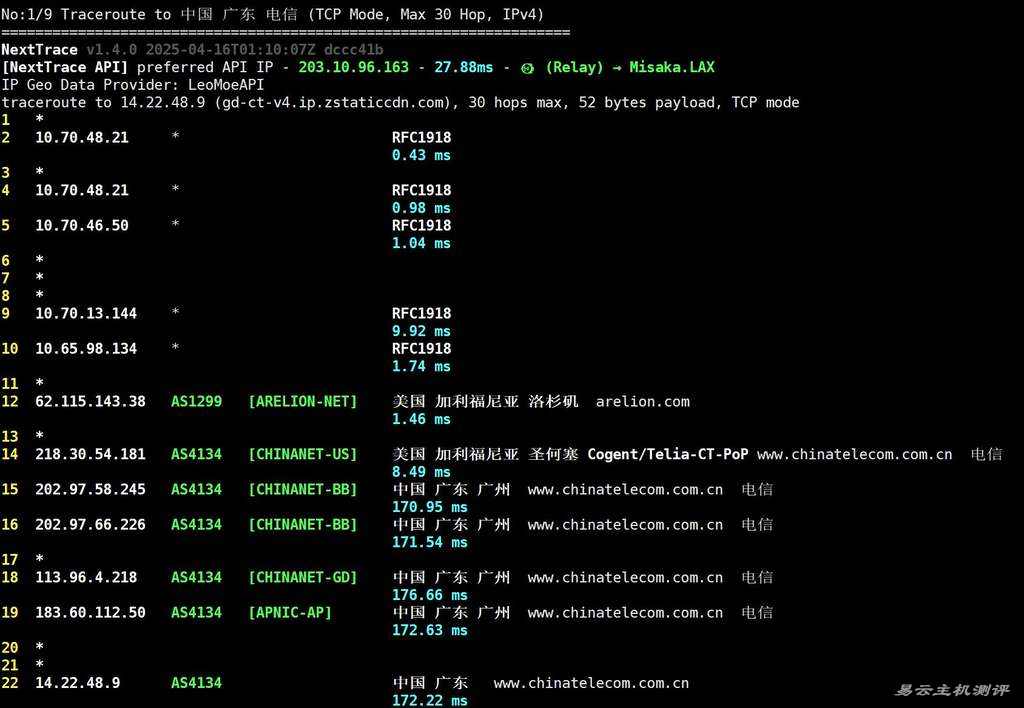Viewport: 1024px width, 708px height.
Task: Select IP 202.97.58.245
Action: (x=90, y=490)
